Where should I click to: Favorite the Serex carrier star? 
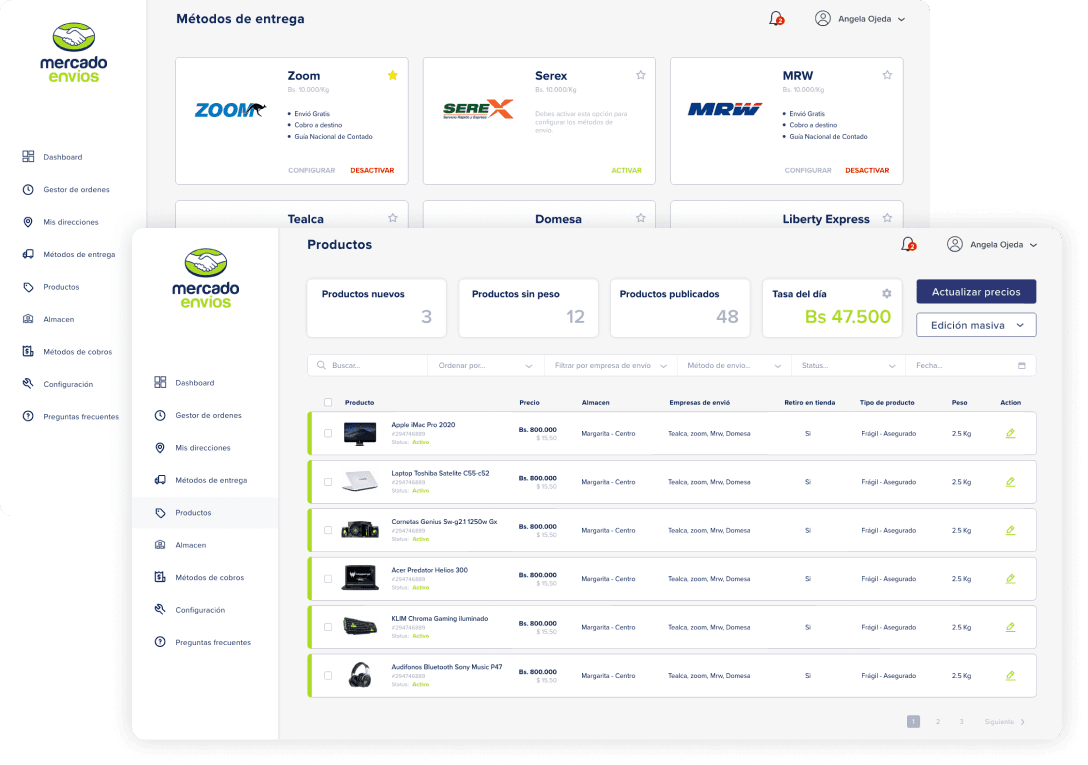click(x=640, y=75)
